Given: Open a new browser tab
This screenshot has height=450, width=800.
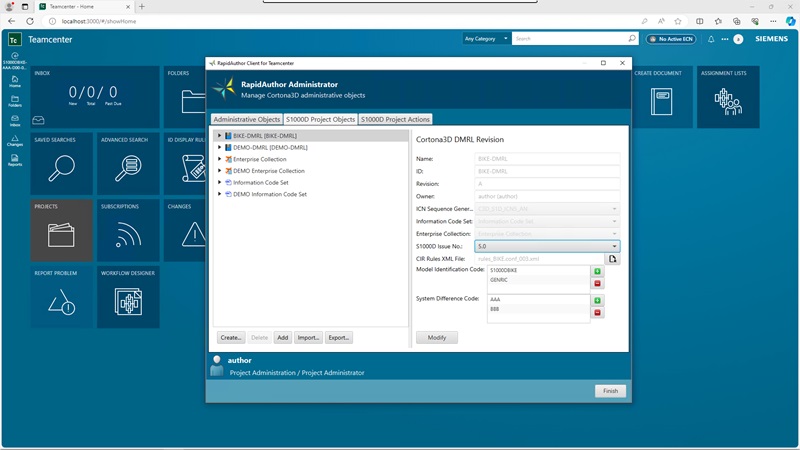Looking at the screenshot, I should (142, 7).
